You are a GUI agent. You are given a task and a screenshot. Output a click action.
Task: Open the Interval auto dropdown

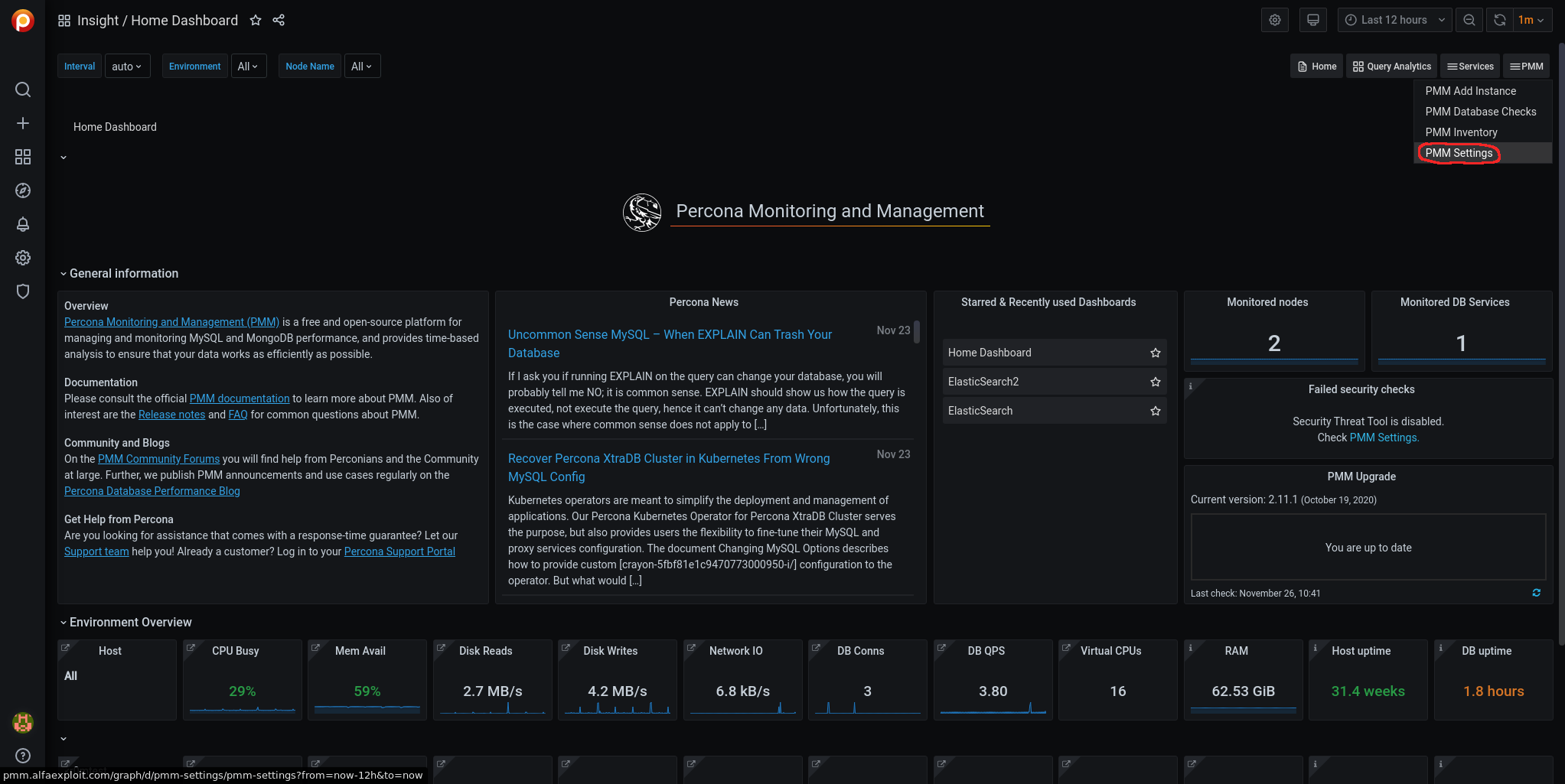(127, 67)
